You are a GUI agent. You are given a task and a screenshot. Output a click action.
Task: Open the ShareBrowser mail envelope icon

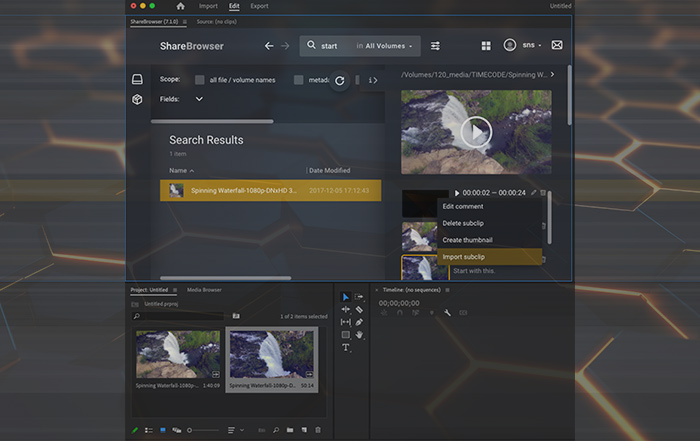pyautogui.click(x=557, y=45)
